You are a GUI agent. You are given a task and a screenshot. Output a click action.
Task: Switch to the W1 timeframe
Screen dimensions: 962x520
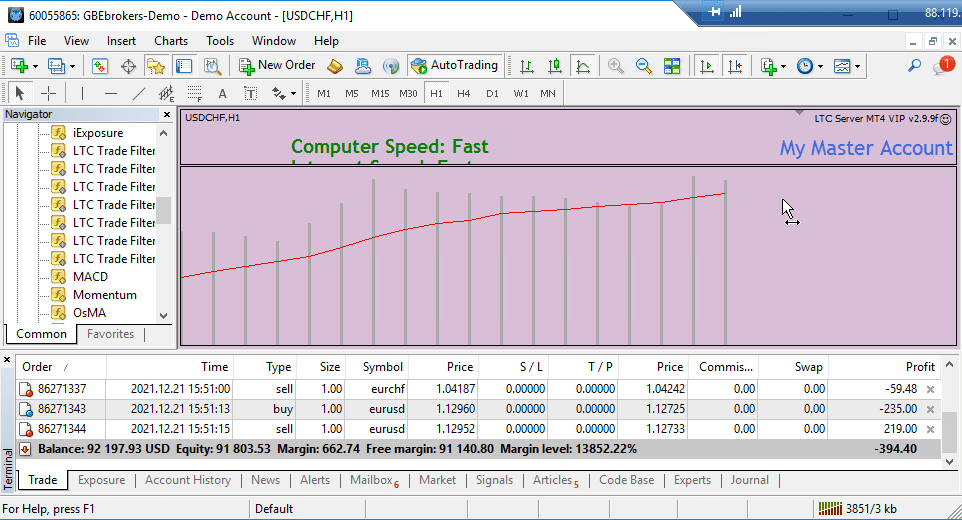click(521, 93)
